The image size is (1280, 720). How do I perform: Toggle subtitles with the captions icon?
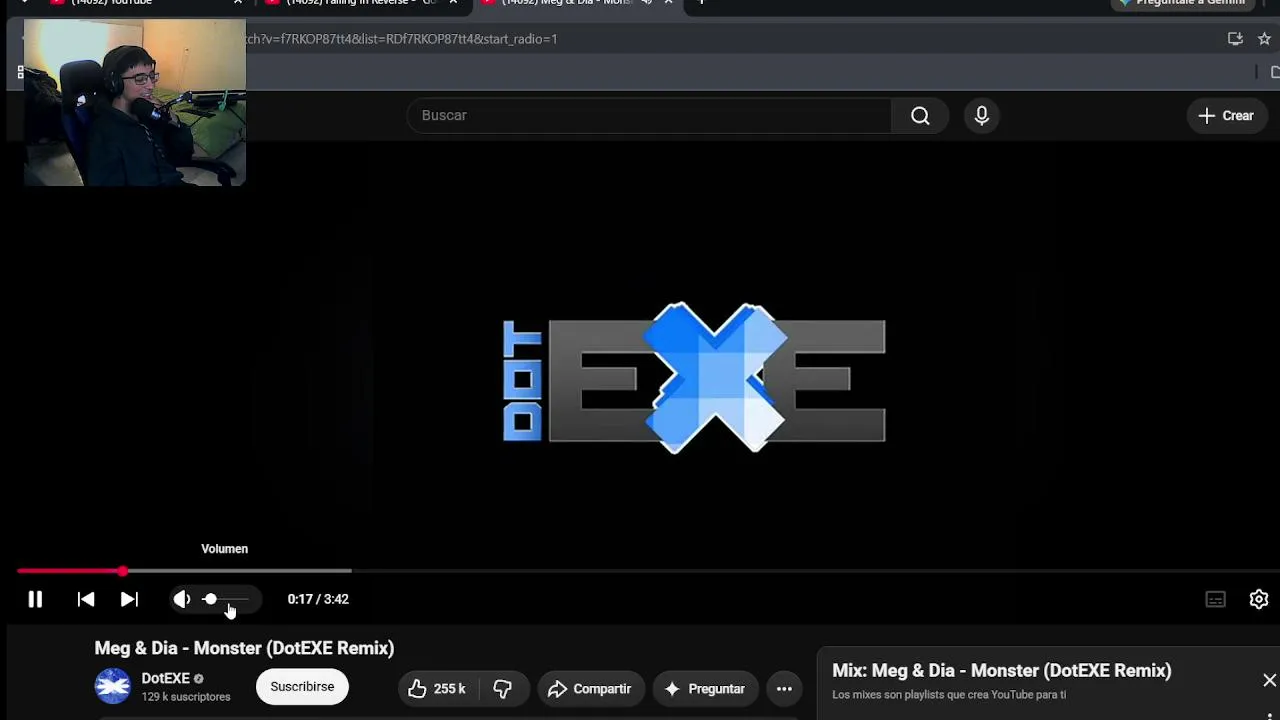[x=1215, y=599]
